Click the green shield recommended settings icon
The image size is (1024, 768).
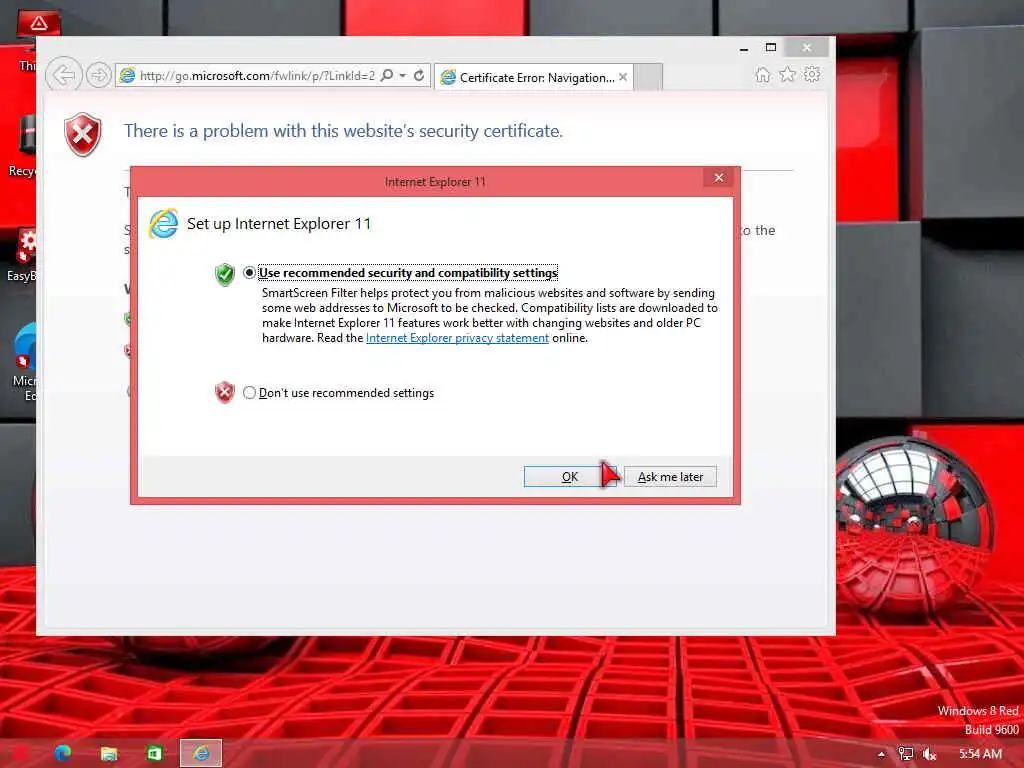225,274
